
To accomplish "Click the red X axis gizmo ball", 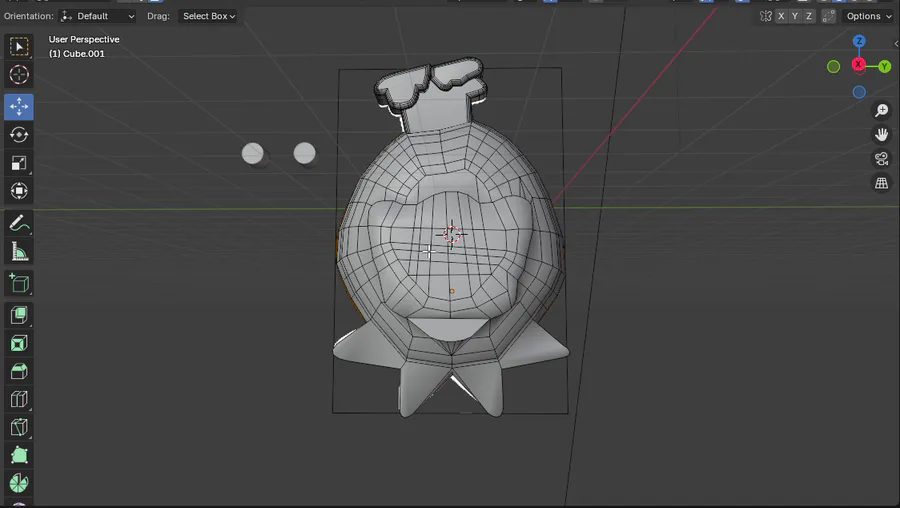I will [859, 64].
